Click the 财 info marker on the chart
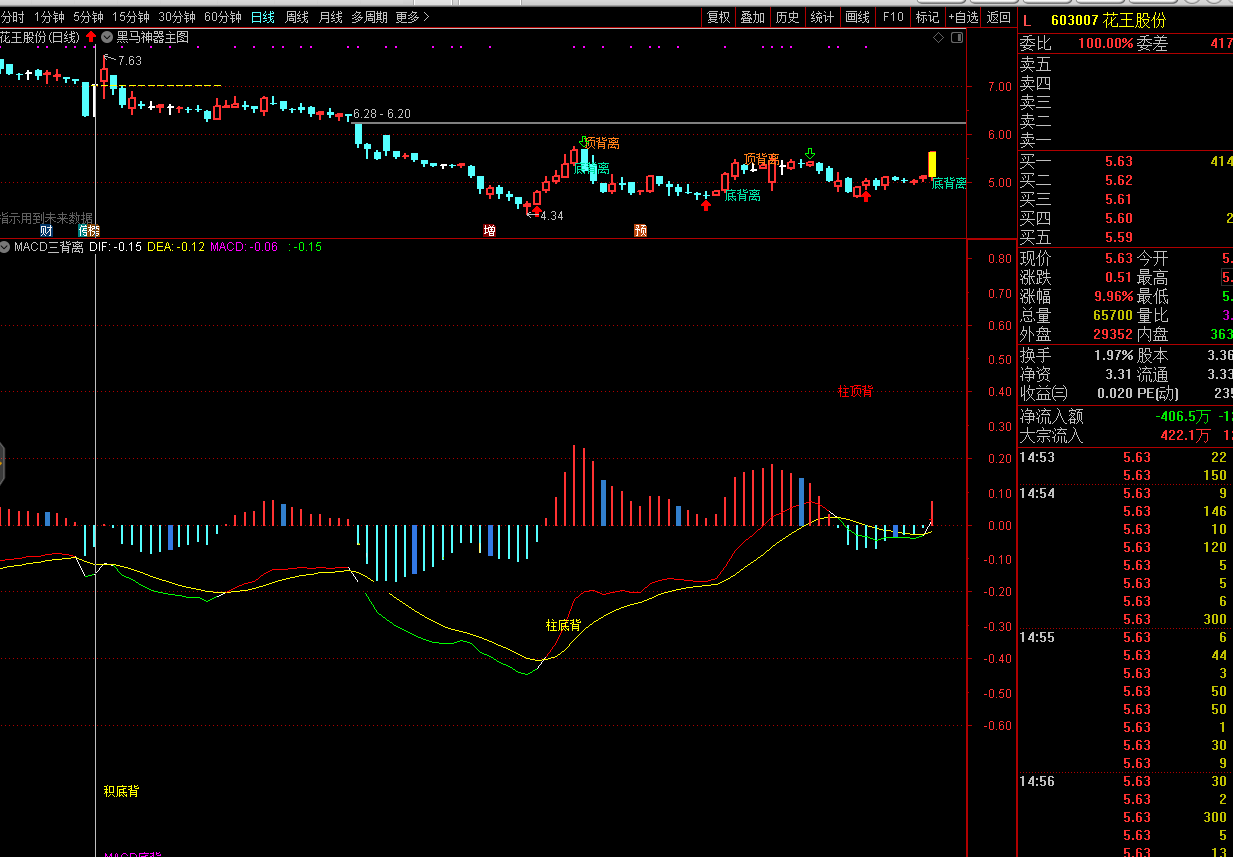The width and height of the screenshot is (1233, 857). (x=46, y=231)
